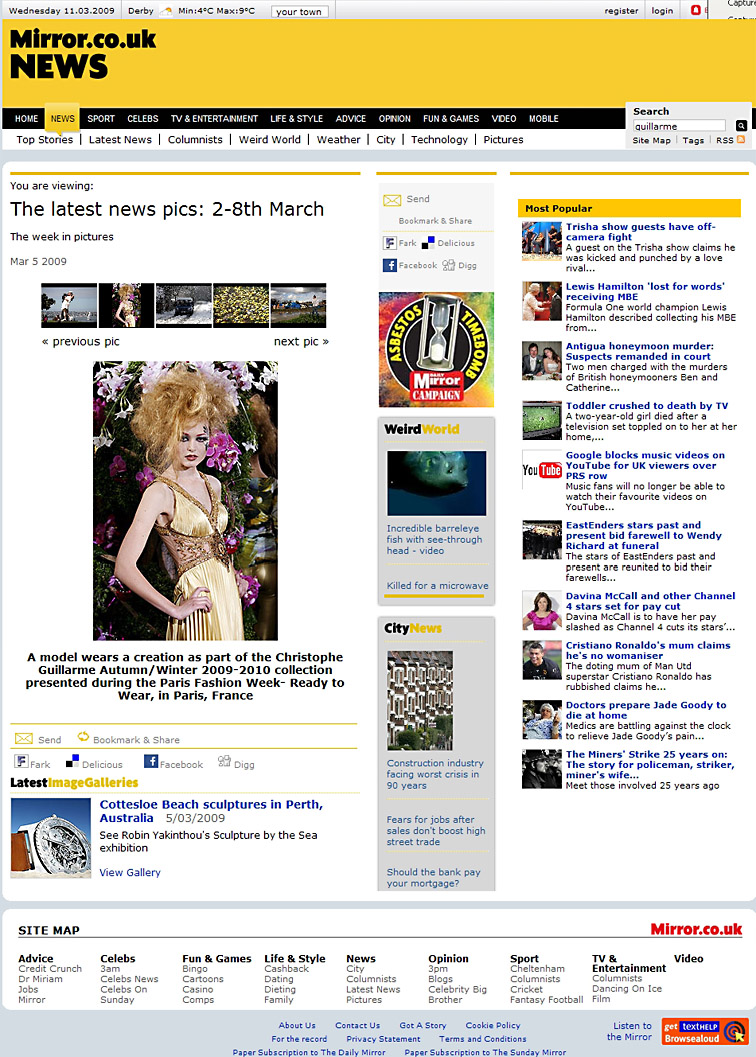
Task: Click the Fark icon in the top share box
Action: pos(390,243)
